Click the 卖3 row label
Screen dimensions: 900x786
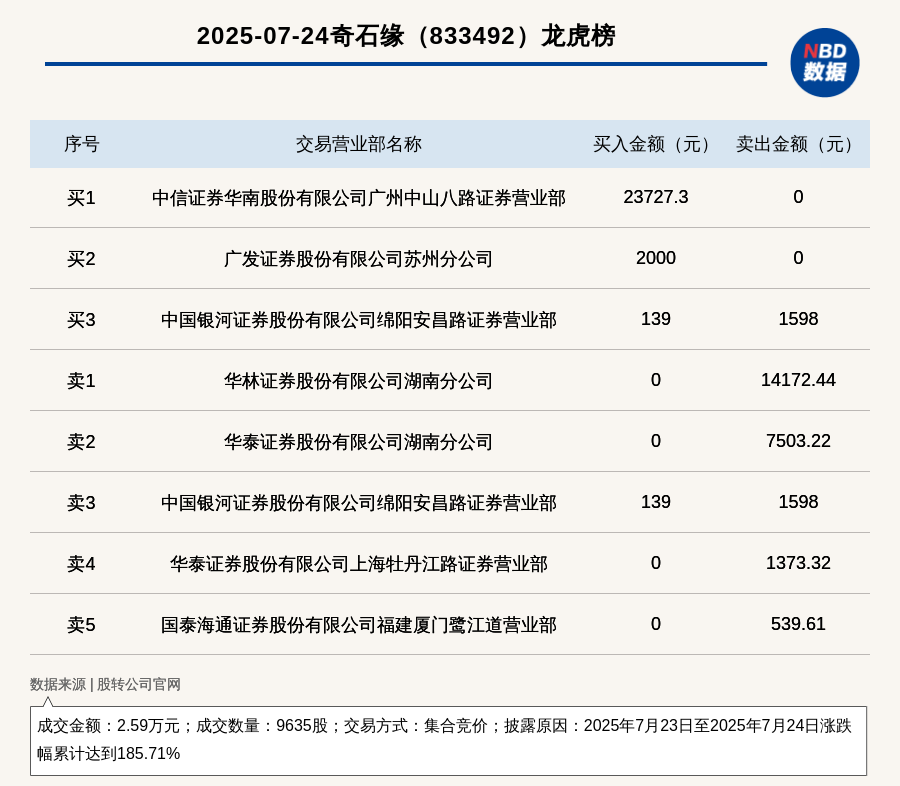tap(82, 503)
